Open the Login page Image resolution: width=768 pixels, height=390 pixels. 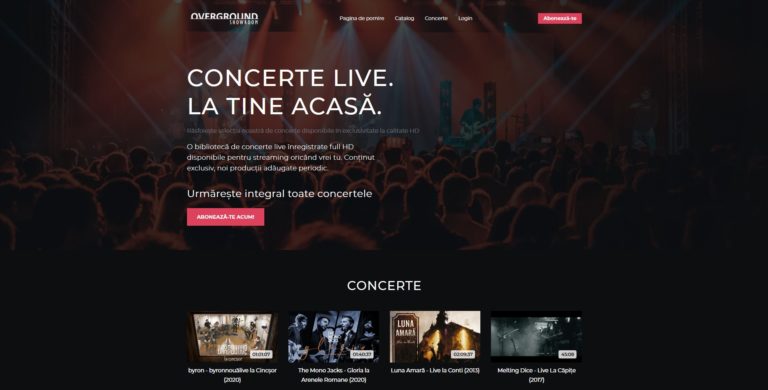tap(465, 18)
